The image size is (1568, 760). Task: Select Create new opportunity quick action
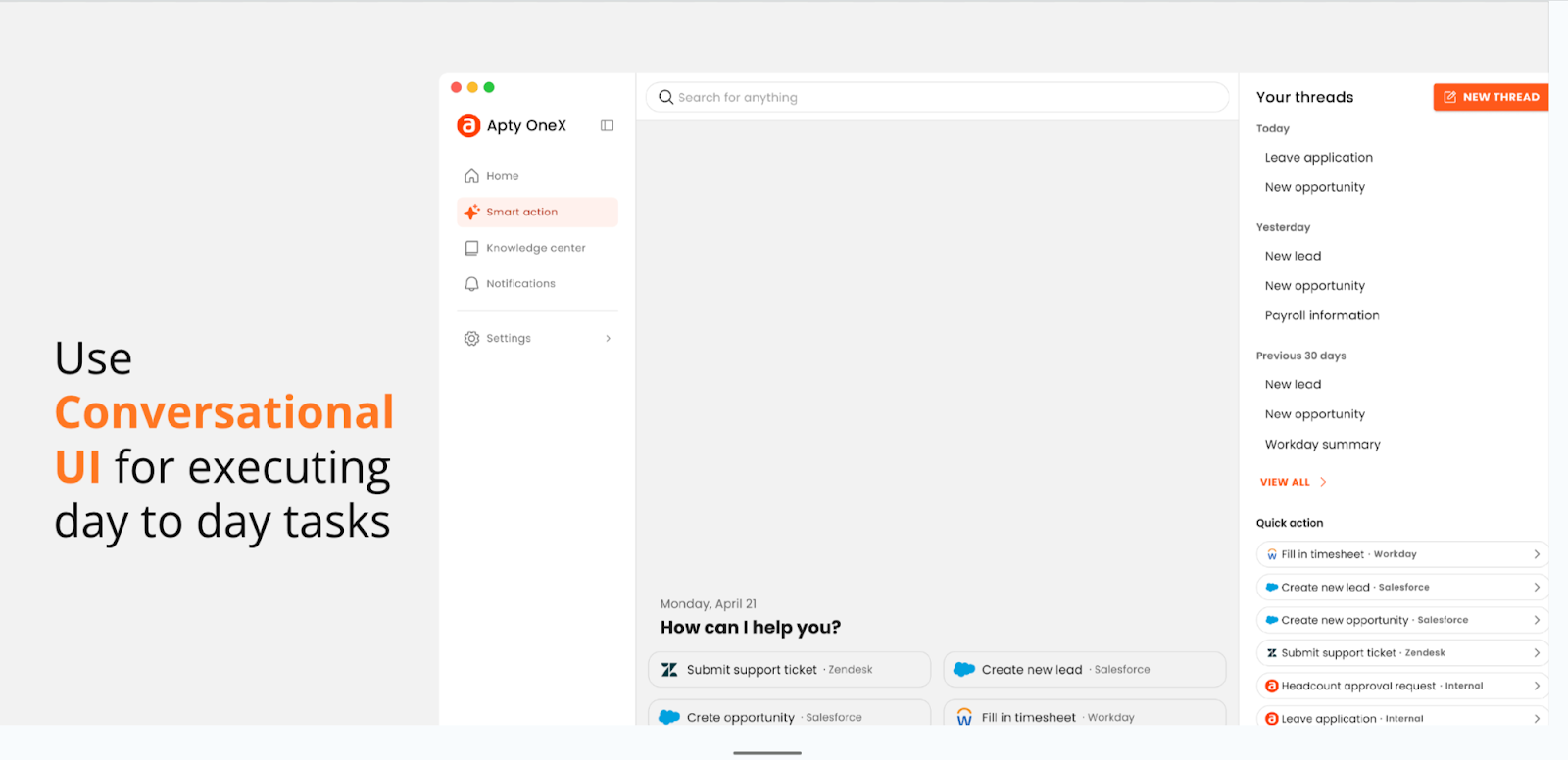click(1402, 620)
